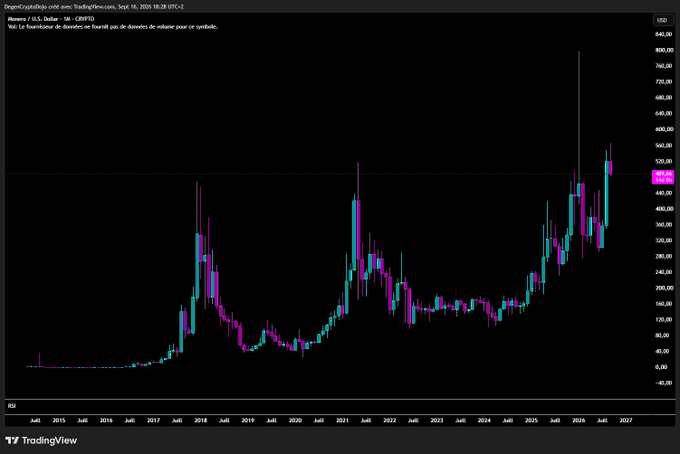
Task: Click the 2024 time axis label
Action: tap(484, 420)
